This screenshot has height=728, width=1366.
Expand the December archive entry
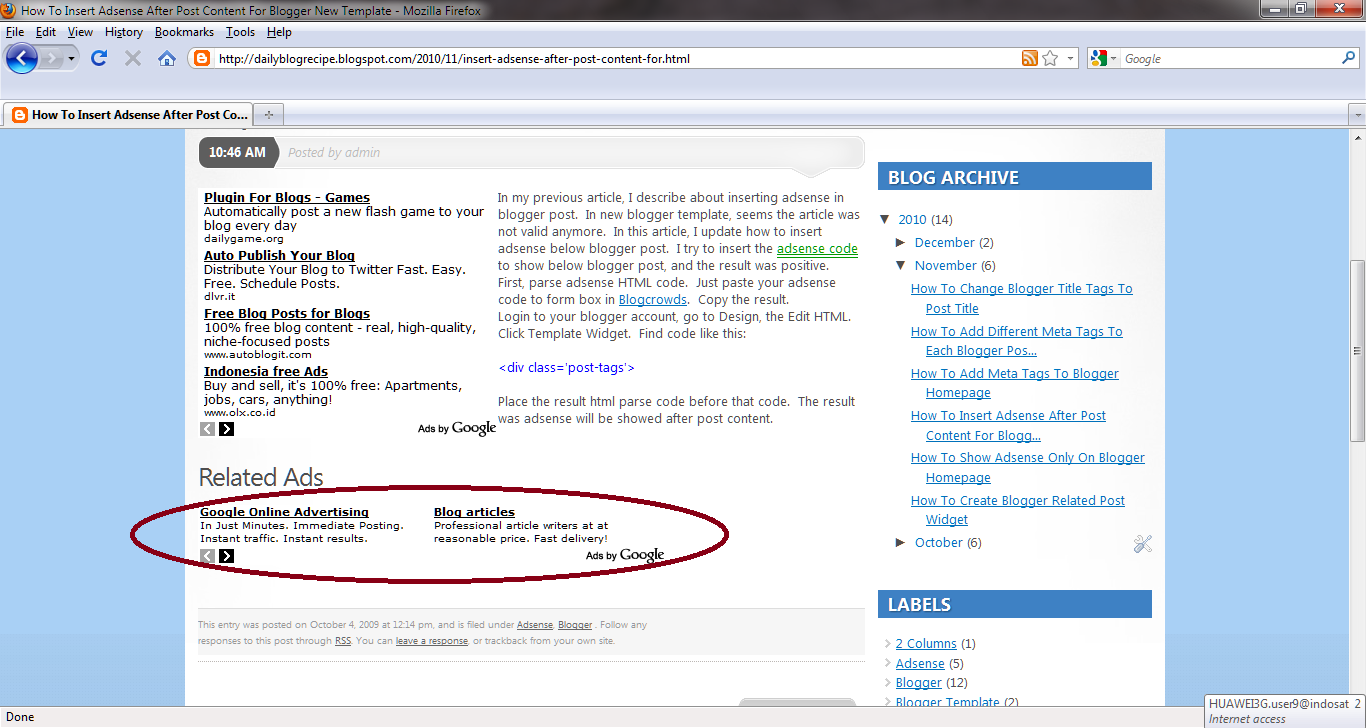point(901,242)
